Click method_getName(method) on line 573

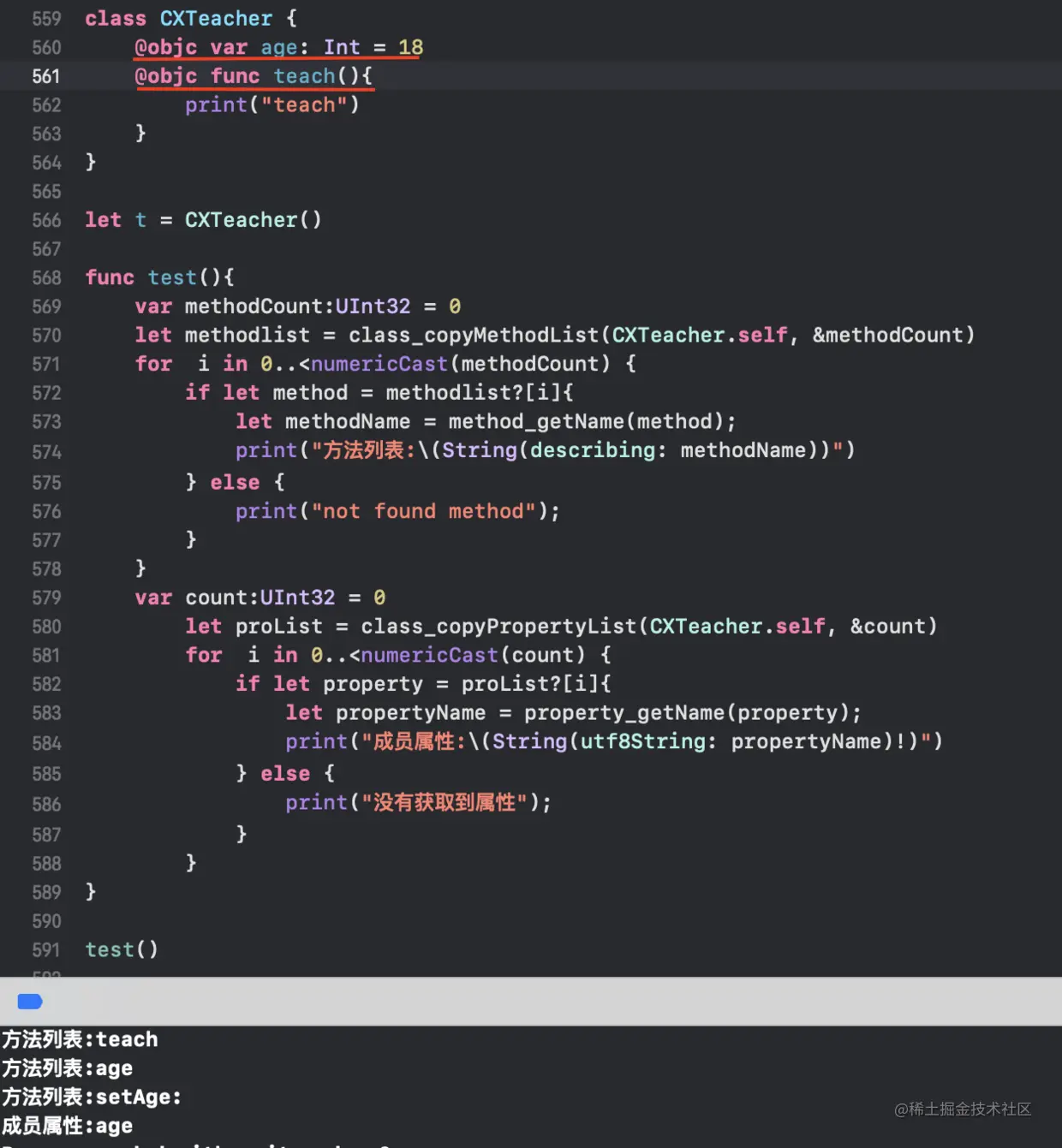click(x=587, y=421)
